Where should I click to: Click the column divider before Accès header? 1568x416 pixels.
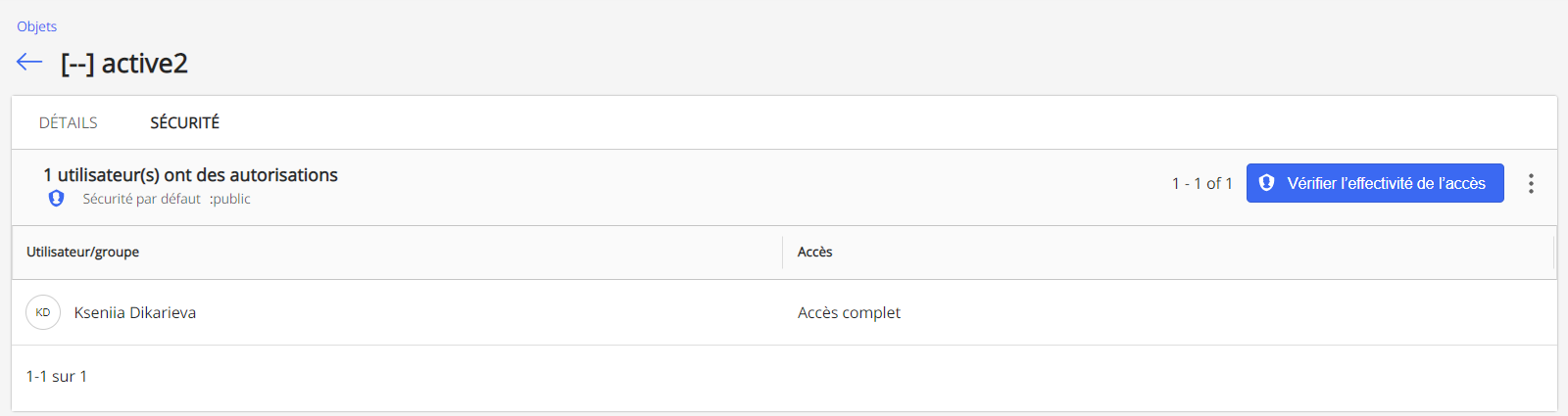(782, 252)
